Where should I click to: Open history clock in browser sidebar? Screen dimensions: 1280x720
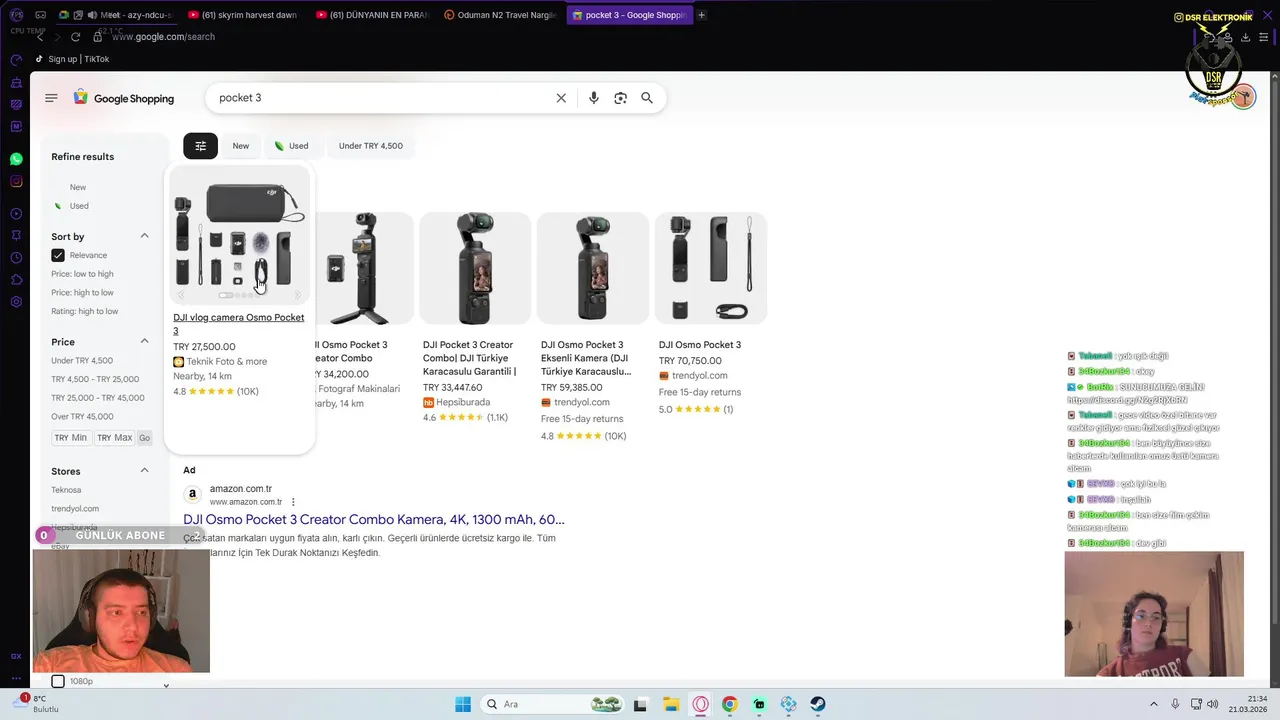16,258
